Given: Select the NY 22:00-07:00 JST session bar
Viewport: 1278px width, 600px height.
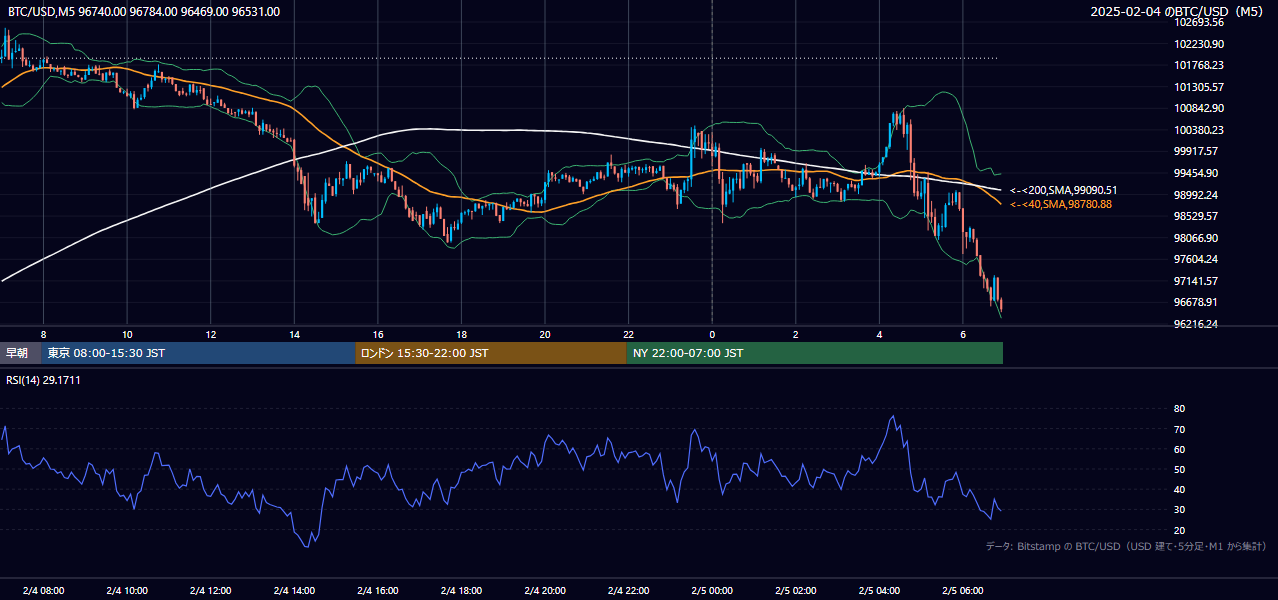Looking at the screenshot, I should click(815, 353).
